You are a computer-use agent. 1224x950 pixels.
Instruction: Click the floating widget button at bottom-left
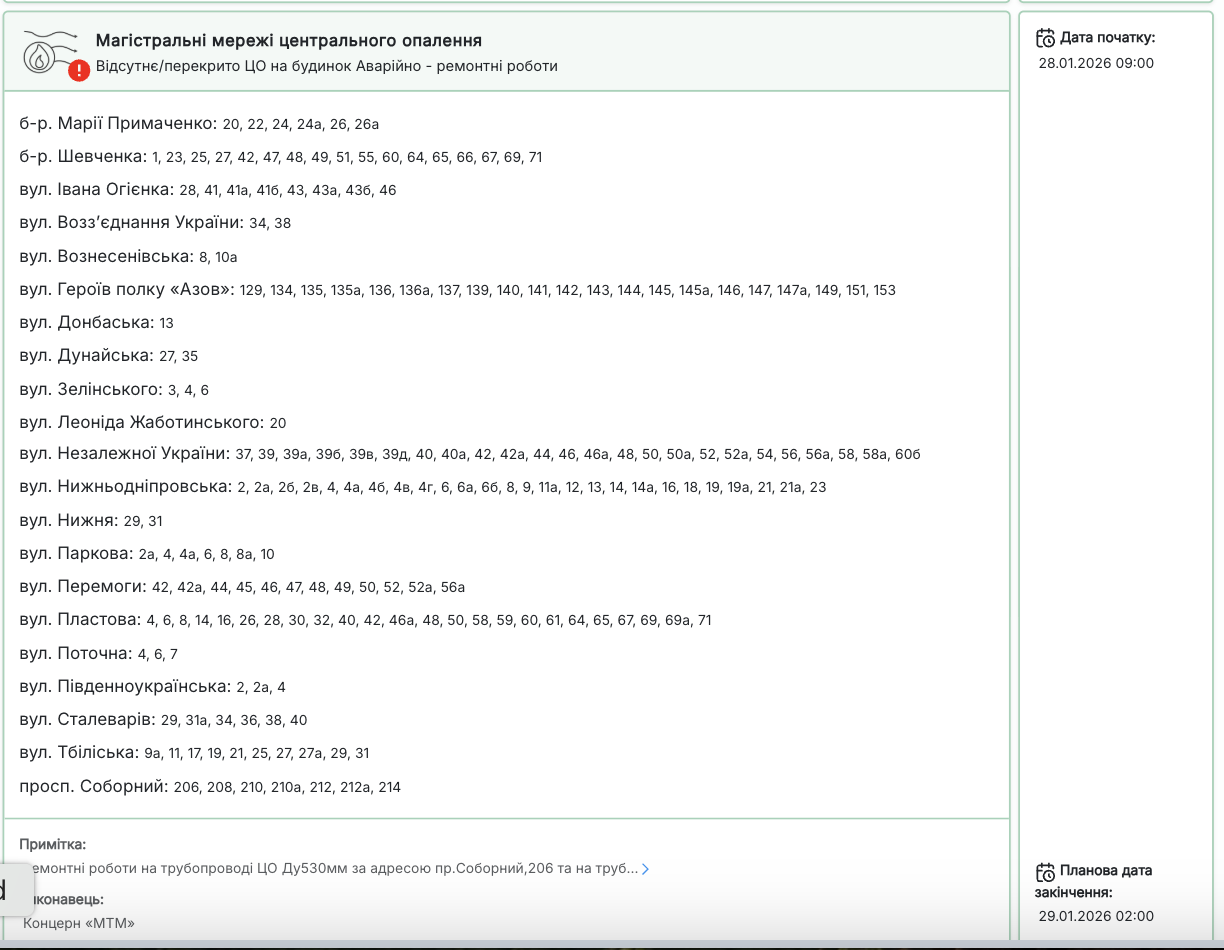(14, 889)
